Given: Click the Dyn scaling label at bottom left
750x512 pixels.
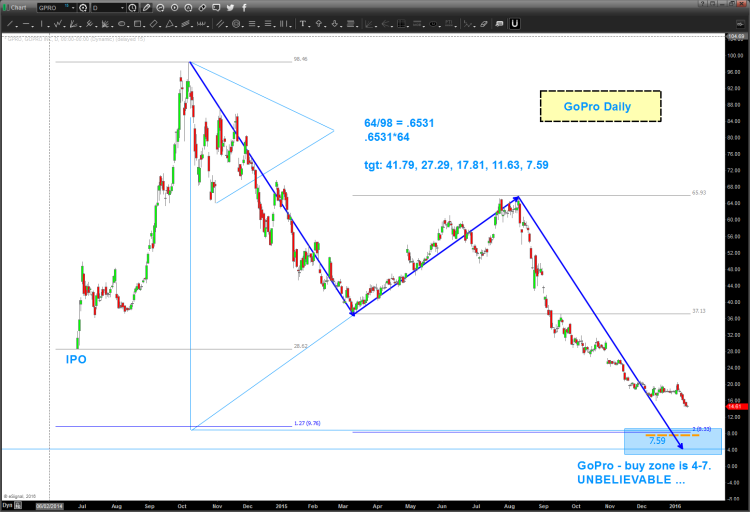Looking at the screenshot, I should [7, 505].
